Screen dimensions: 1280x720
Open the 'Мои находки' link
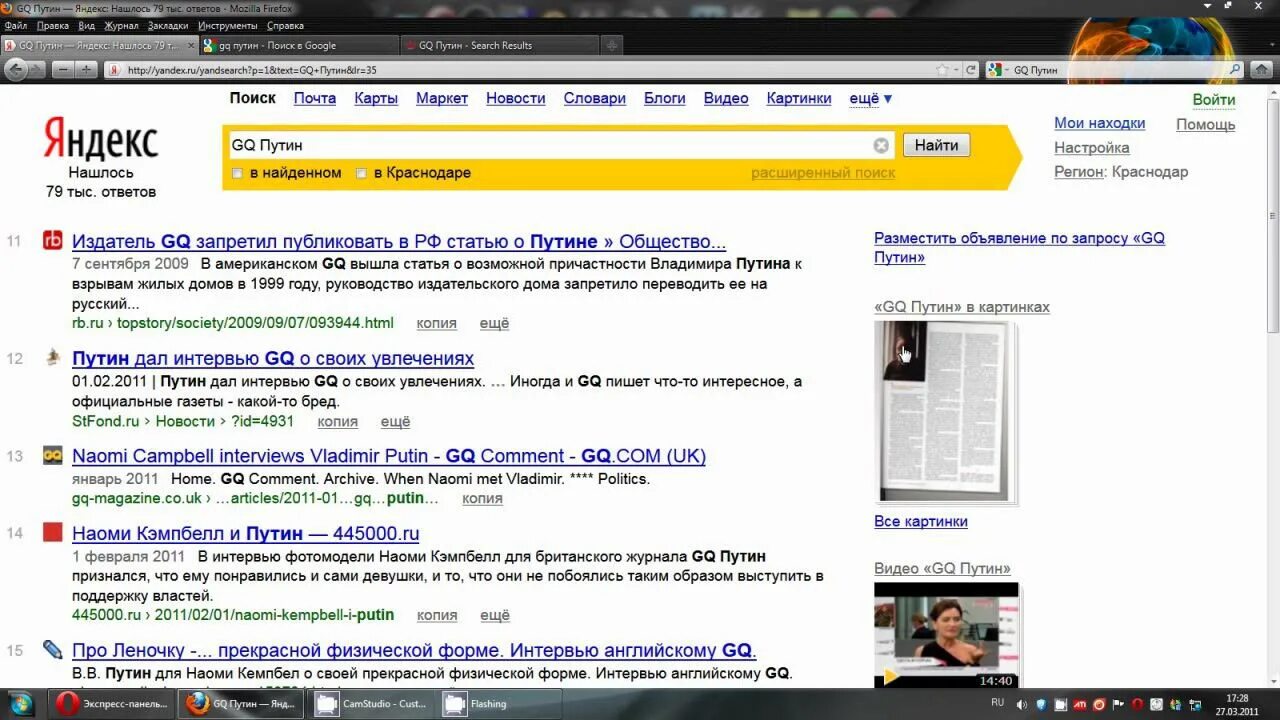click(1100, 123)
